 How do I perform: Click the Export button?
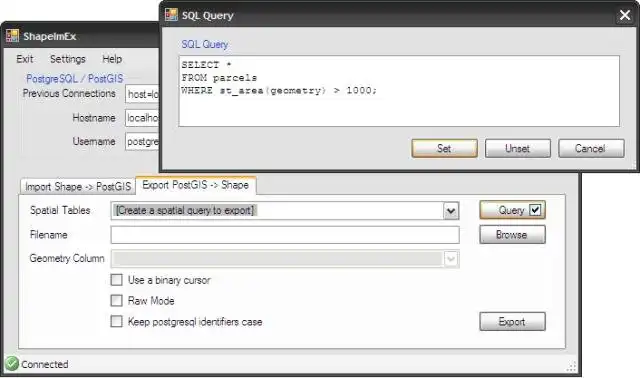click(512, 322)
